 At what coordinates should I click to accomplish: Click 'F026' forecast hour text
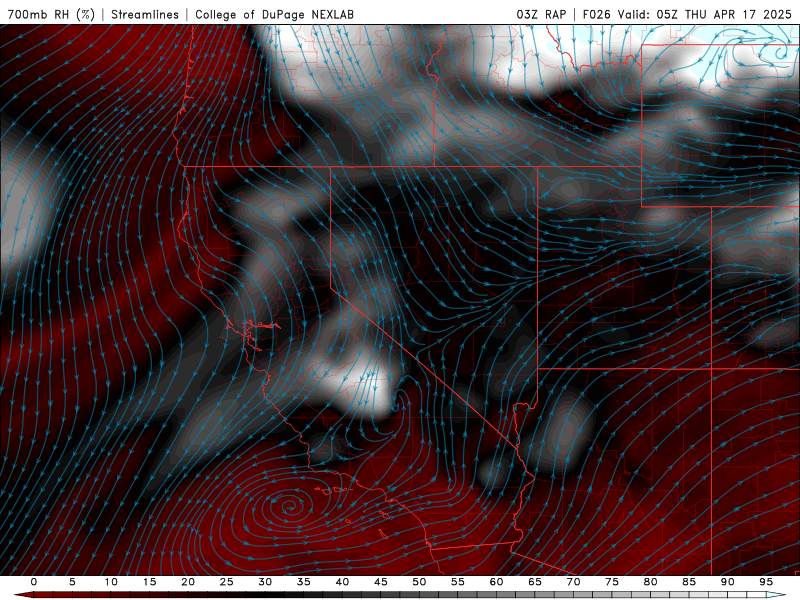pyautogui.click(x=596, y=14)
